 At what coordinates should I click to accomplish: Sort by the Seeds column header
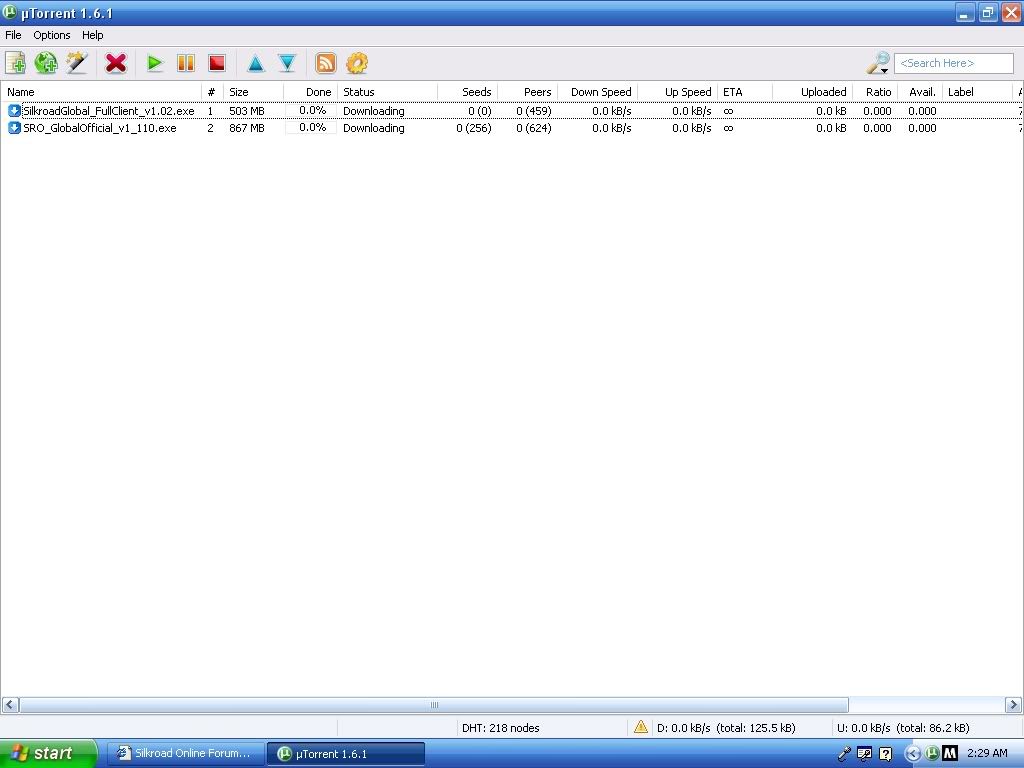click(468, 92)
